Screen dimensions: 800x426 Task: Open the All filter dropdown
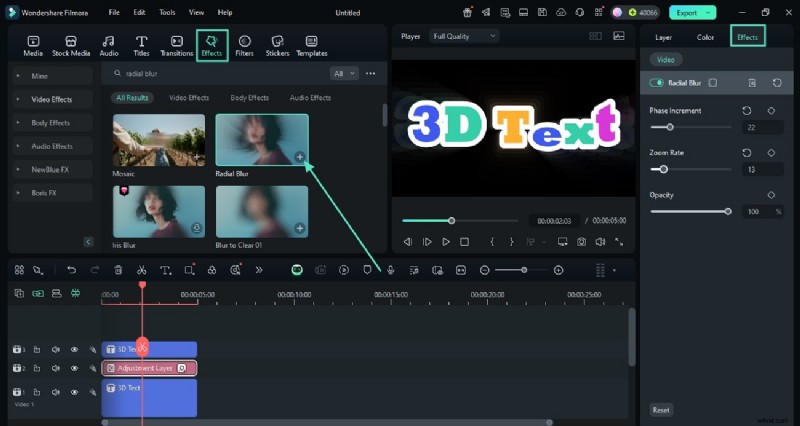pyautogui.click(x=344, y=73)
